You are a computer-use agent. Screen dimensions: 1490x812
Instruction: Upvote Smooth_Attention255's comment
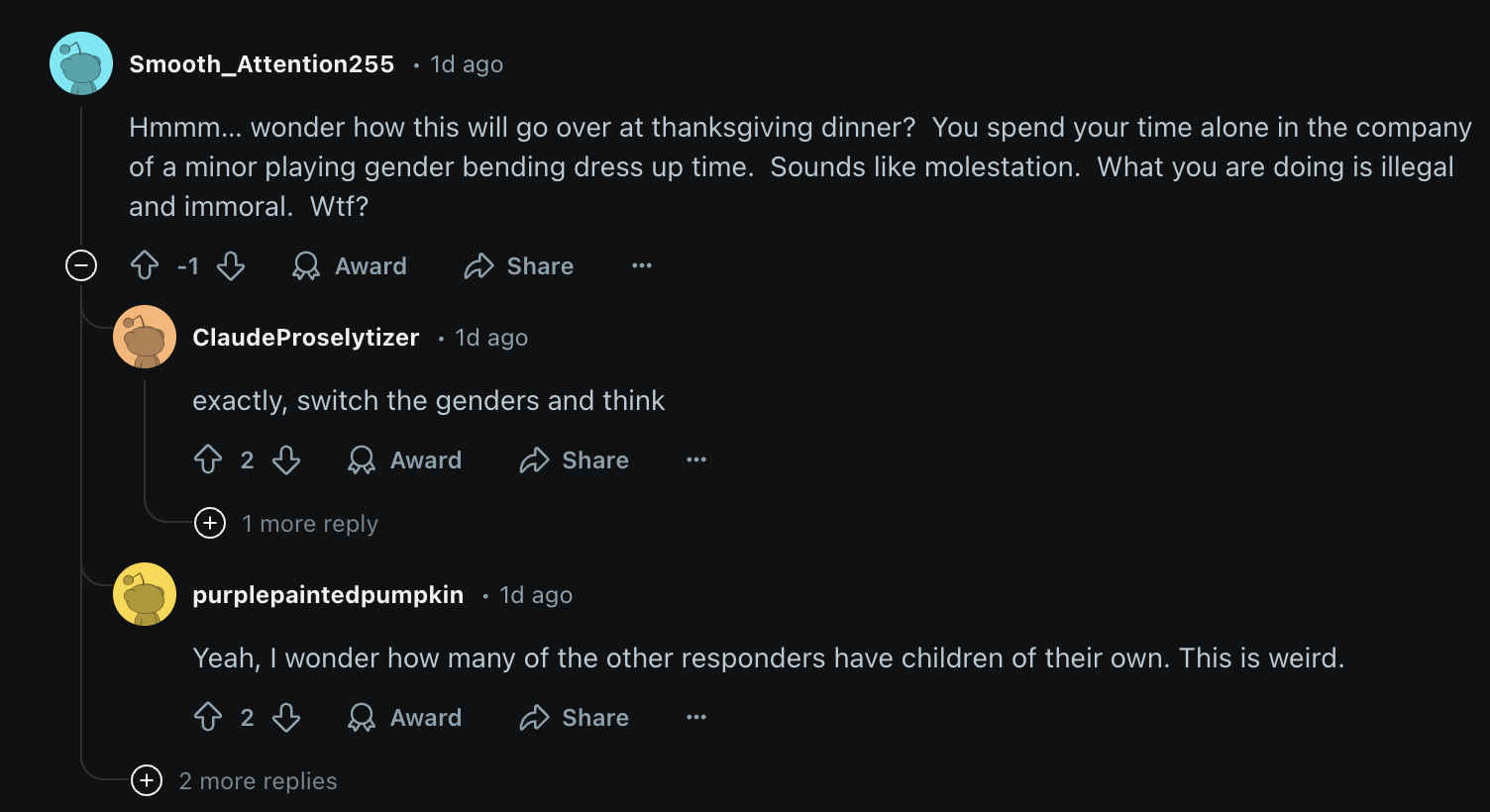(145, 265)
